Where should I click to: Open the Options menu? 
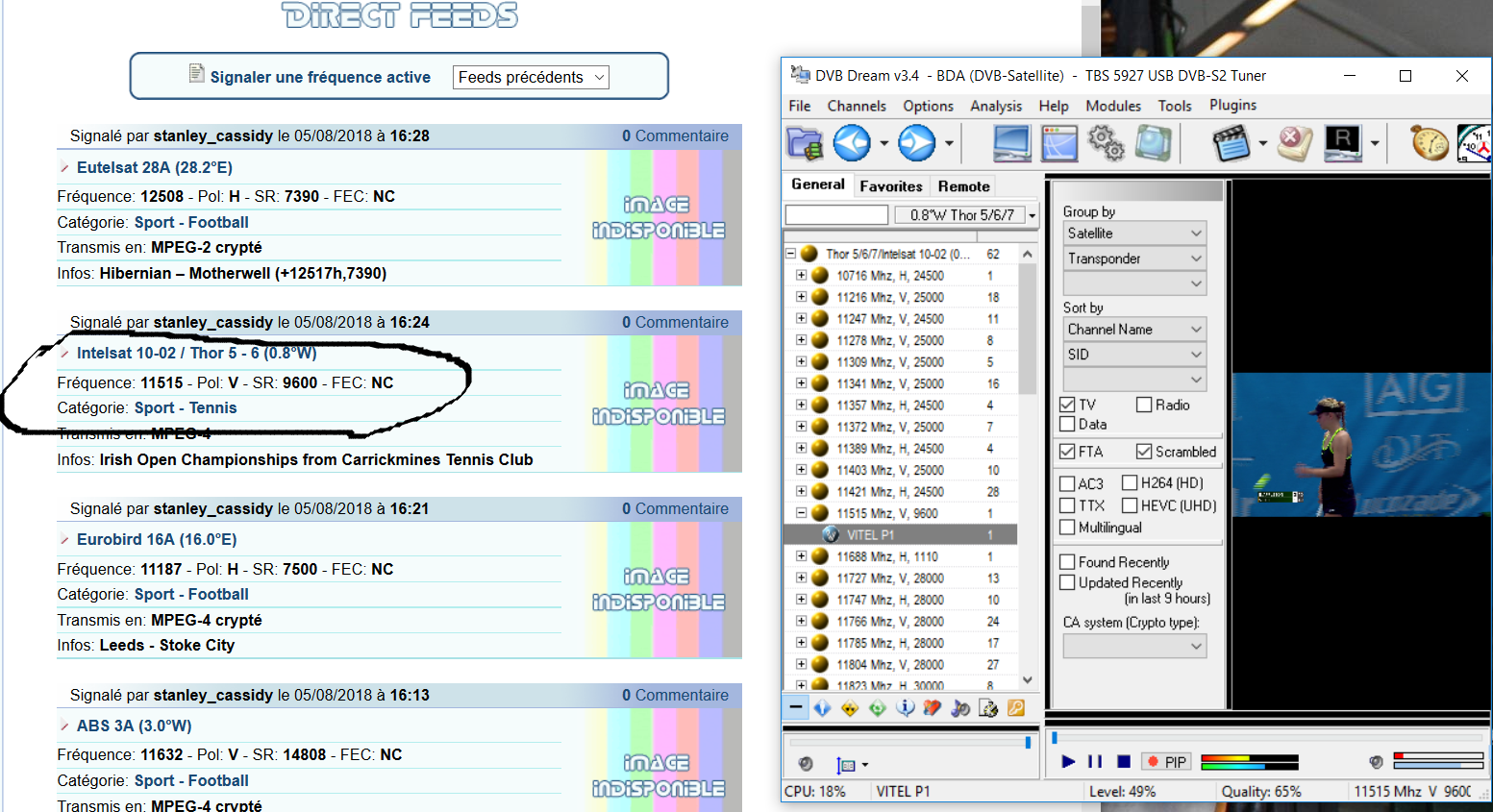coord(928,106)
